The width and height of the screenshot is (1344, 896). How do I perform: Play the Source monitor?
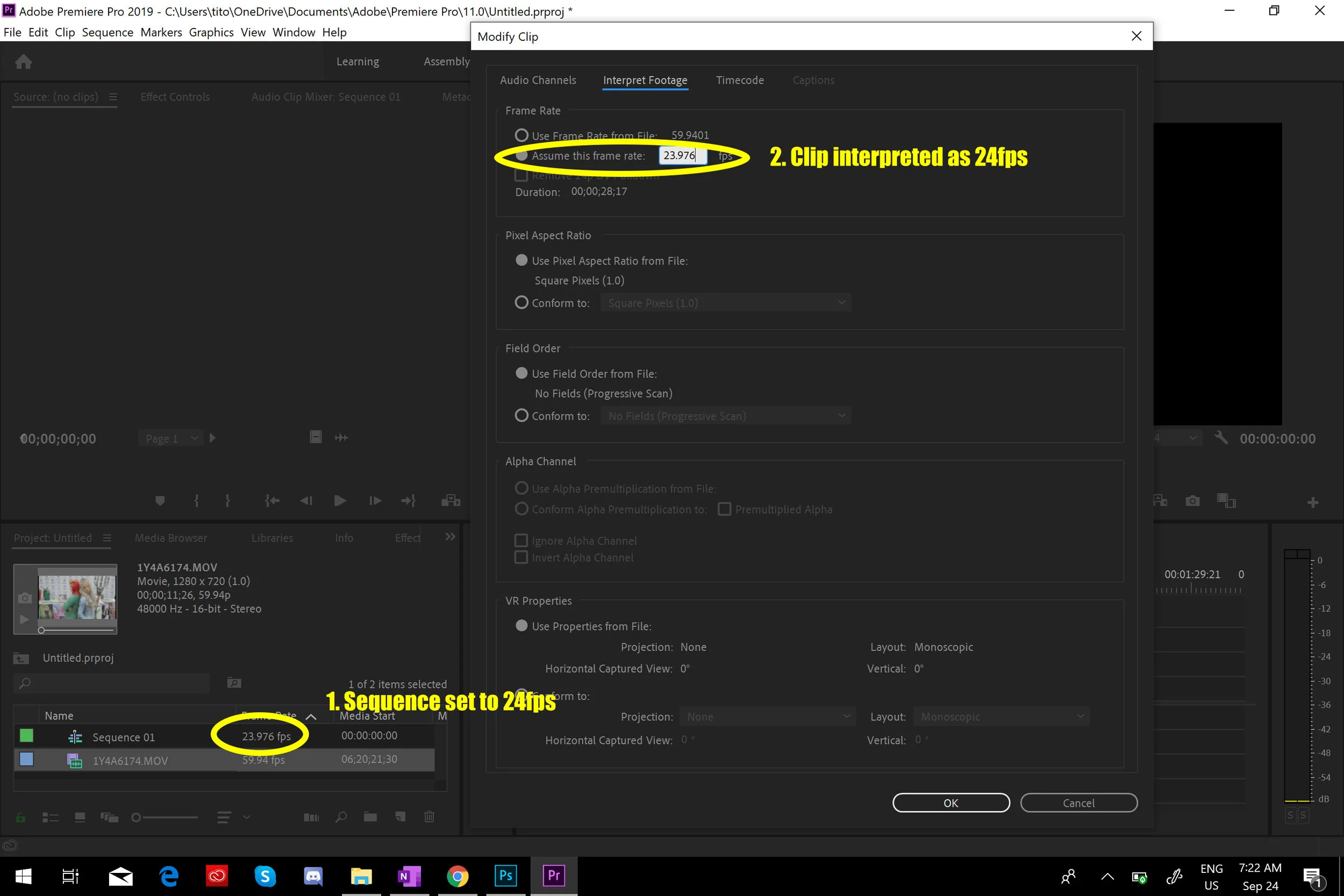click(340, 501)
